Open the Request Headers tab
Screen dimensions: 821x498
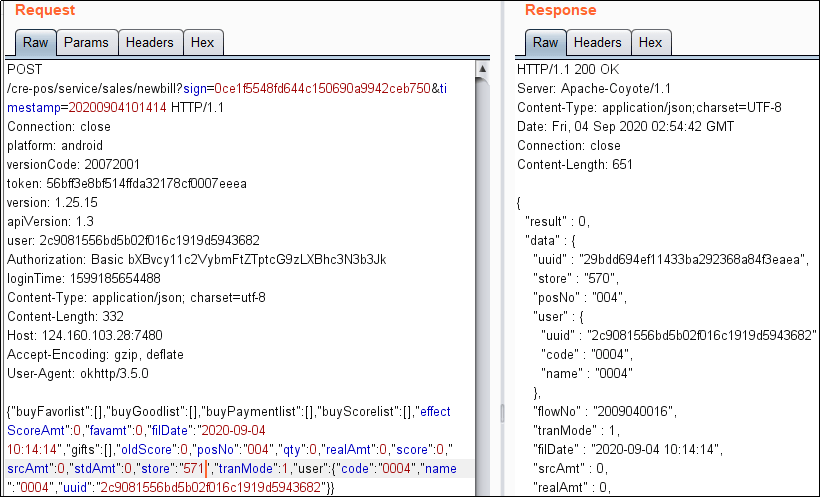150,42
